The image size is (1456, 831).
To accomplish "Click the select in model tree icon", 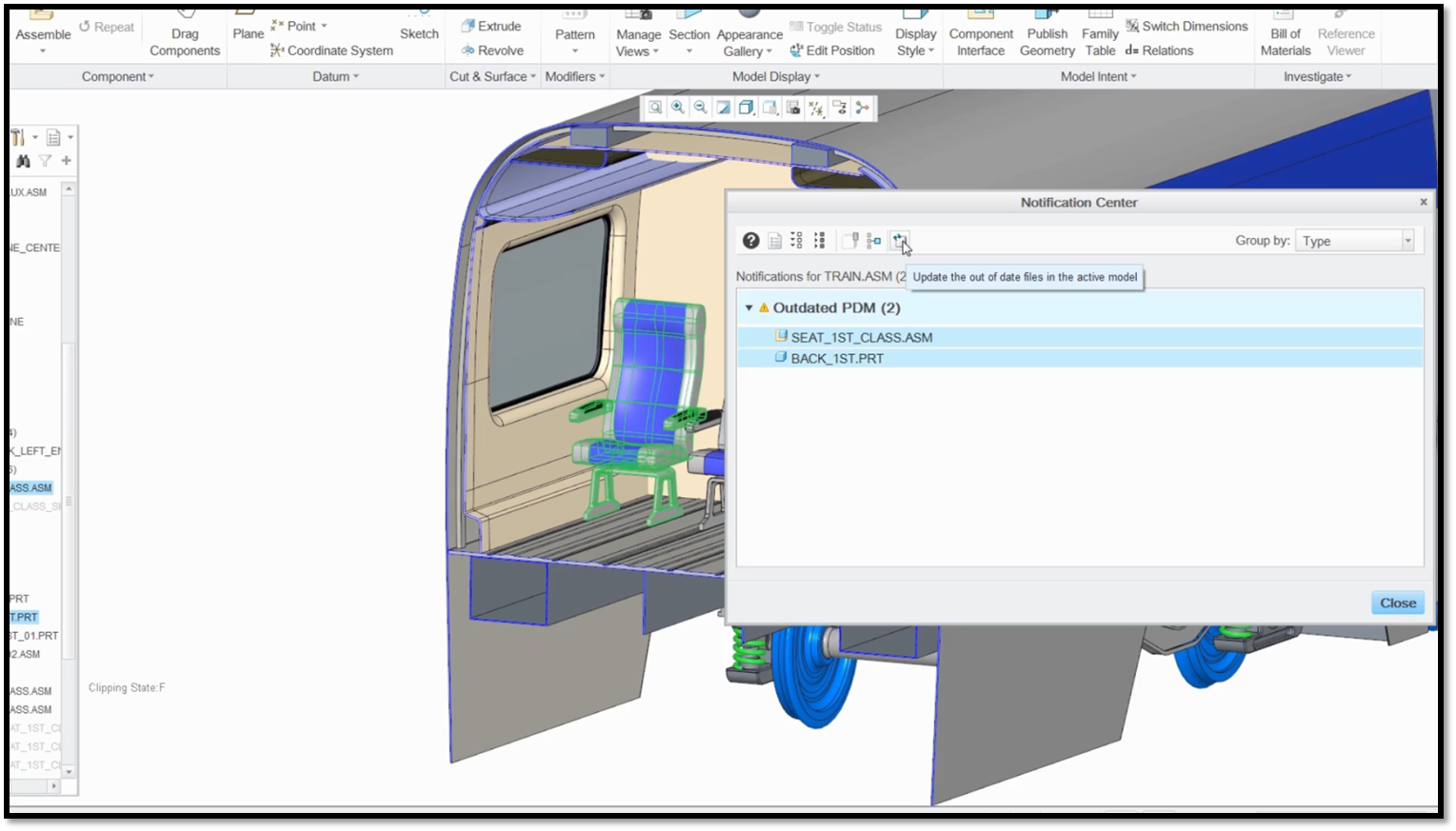I will (x=873, y=241).
